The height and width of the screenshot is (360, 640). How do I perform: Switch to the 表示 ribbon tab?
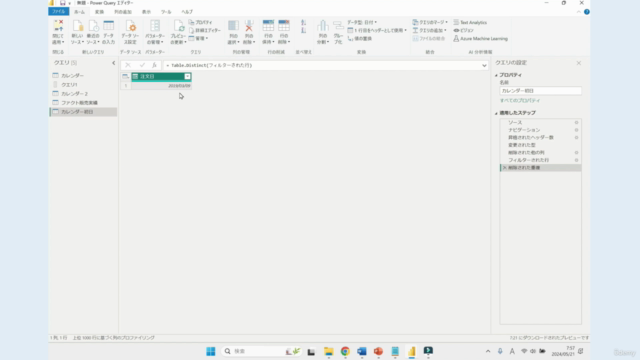[146, 12]
